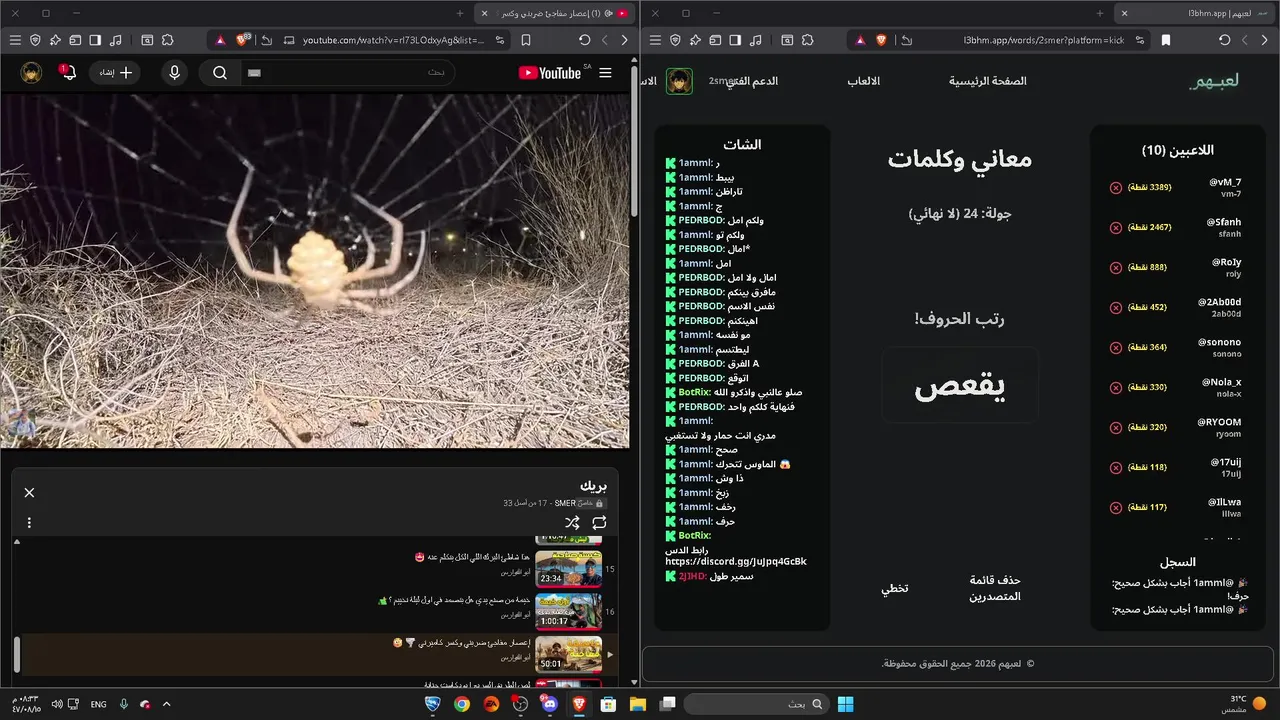Screen dimensions: 1280x720
Task: Open Brave Rewards triangle in l3bhm window
Action: point(860,40)
